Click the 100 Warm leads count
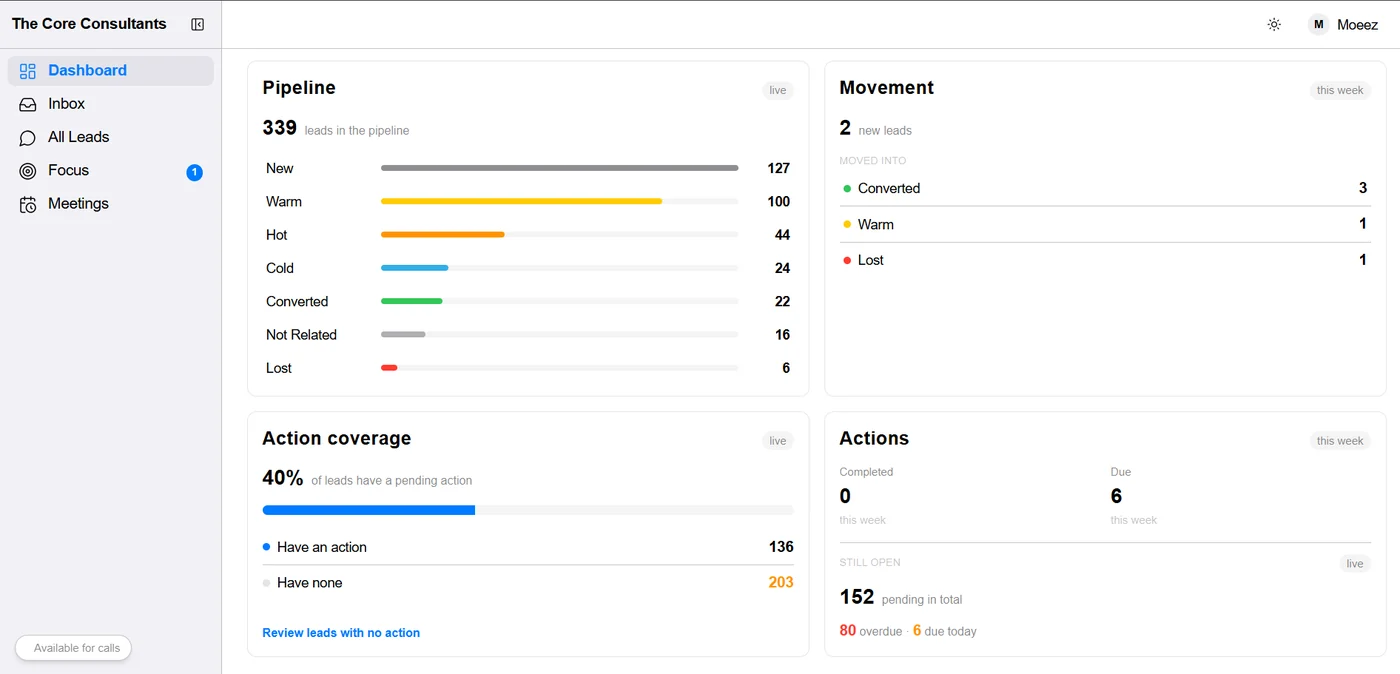The height and width of the screenshot is (674, 1400). coord(779,201)
